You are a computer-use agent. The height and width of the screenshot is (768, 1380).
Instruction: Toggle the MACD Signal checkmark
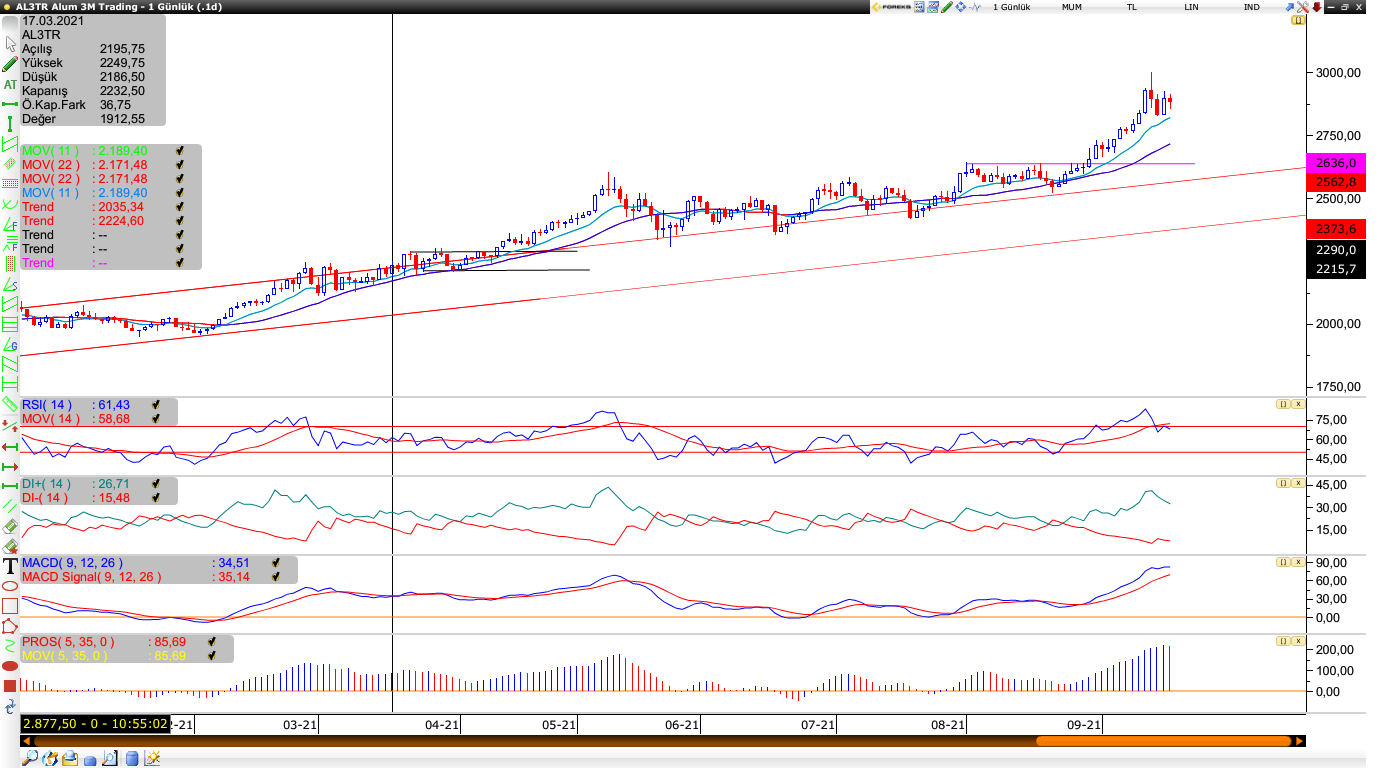point(276,577)
